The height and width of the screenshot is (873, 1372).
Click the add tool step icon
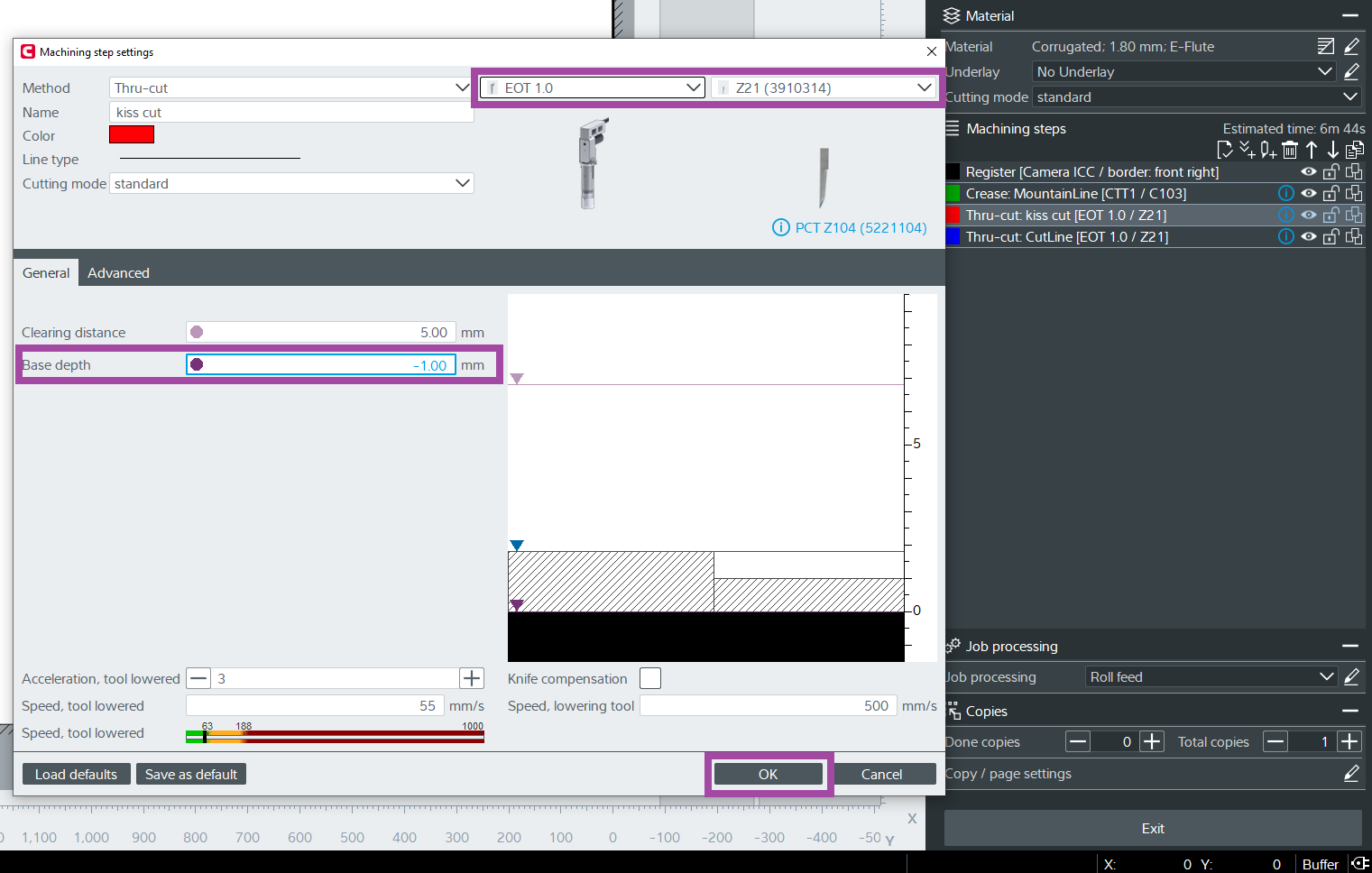pos(1268,150)
